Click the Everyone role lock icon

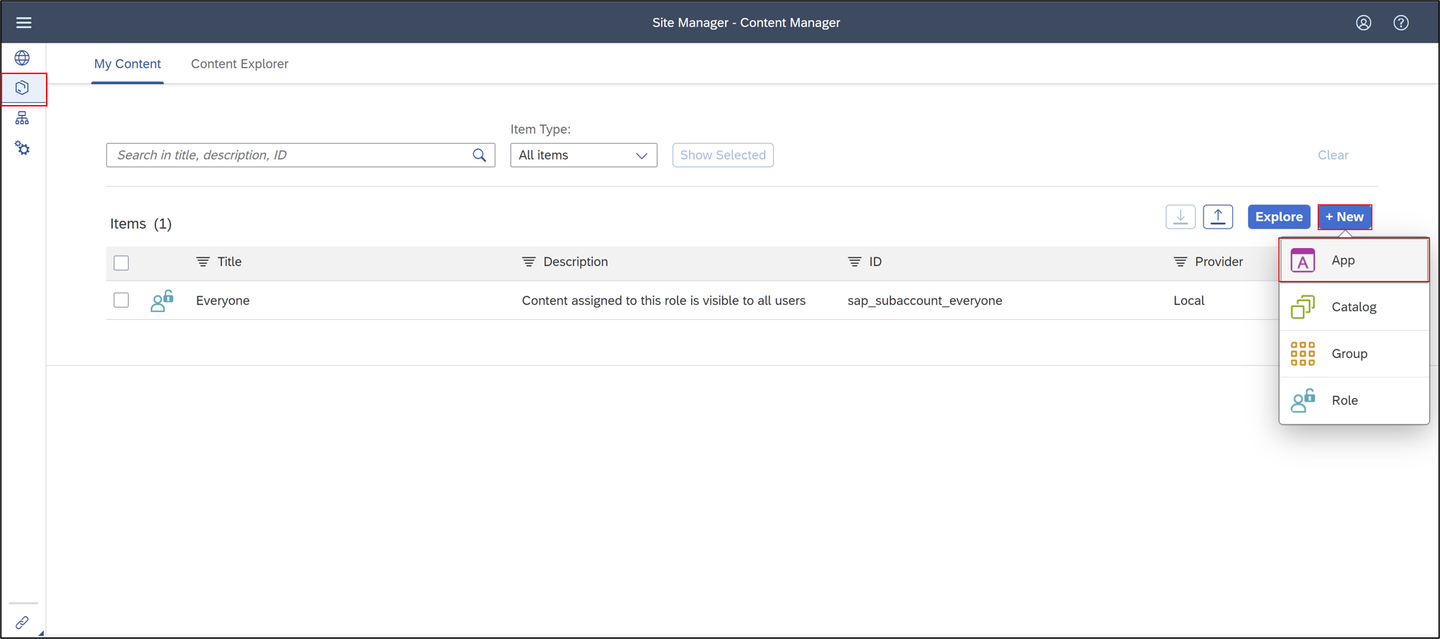click(x=162, y=300)
